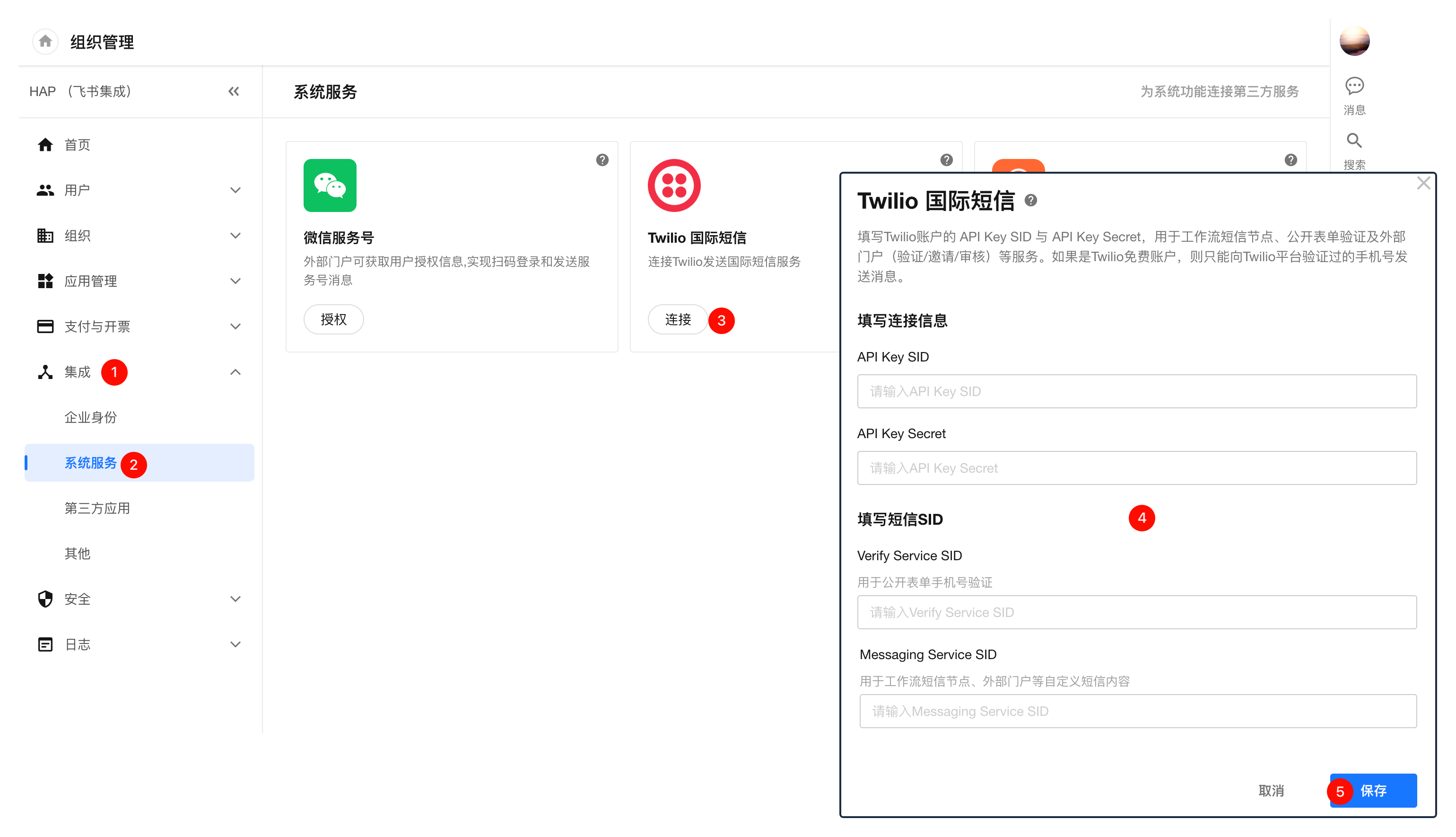Collapse the sidebar with double-chevron icon

[233, 91]
